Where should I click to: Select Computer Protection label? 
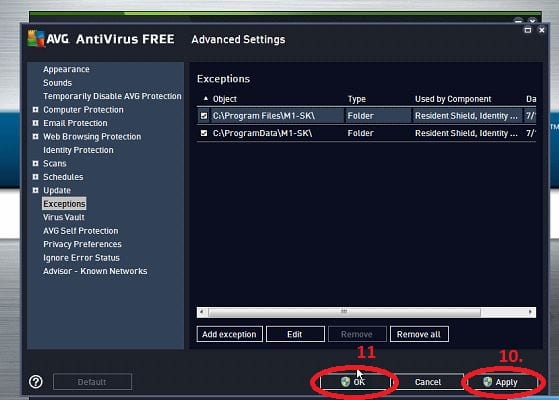pyautogui.click(x=83, y=109)
